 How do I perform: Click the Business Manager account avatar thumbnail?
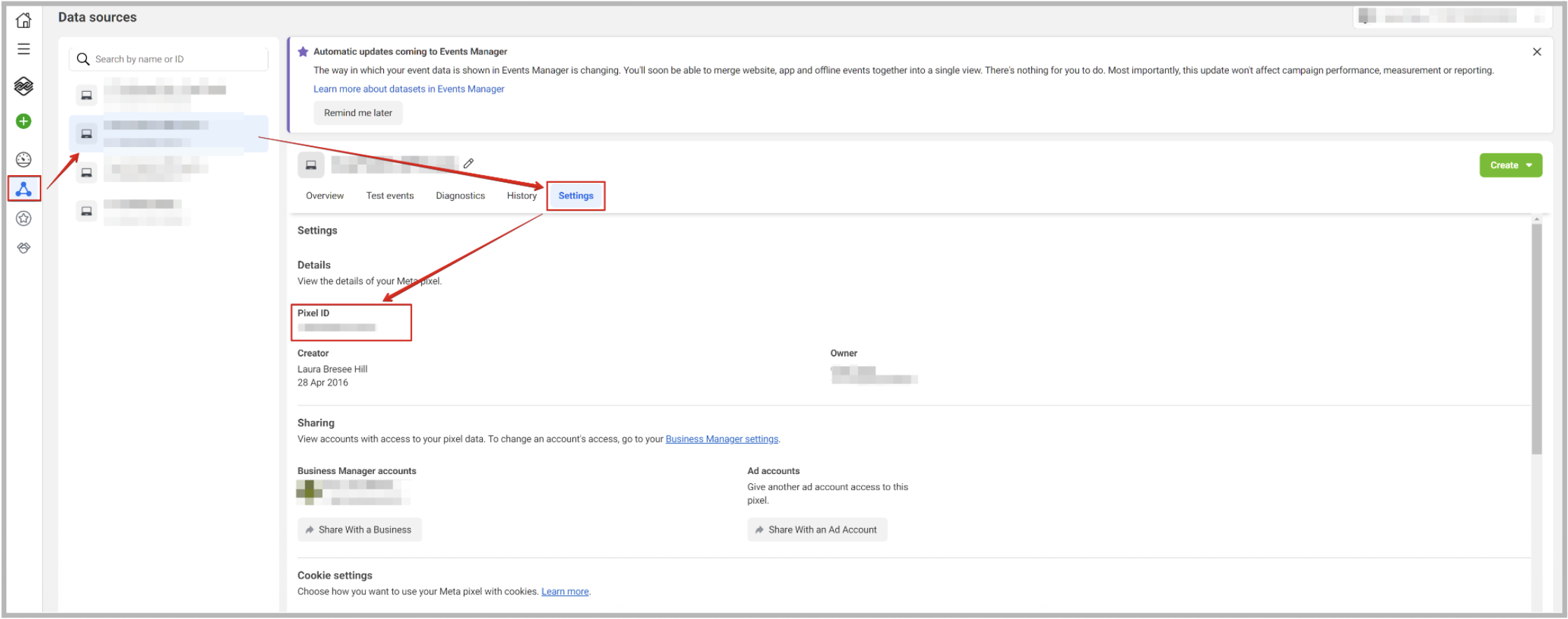(309, 492)
